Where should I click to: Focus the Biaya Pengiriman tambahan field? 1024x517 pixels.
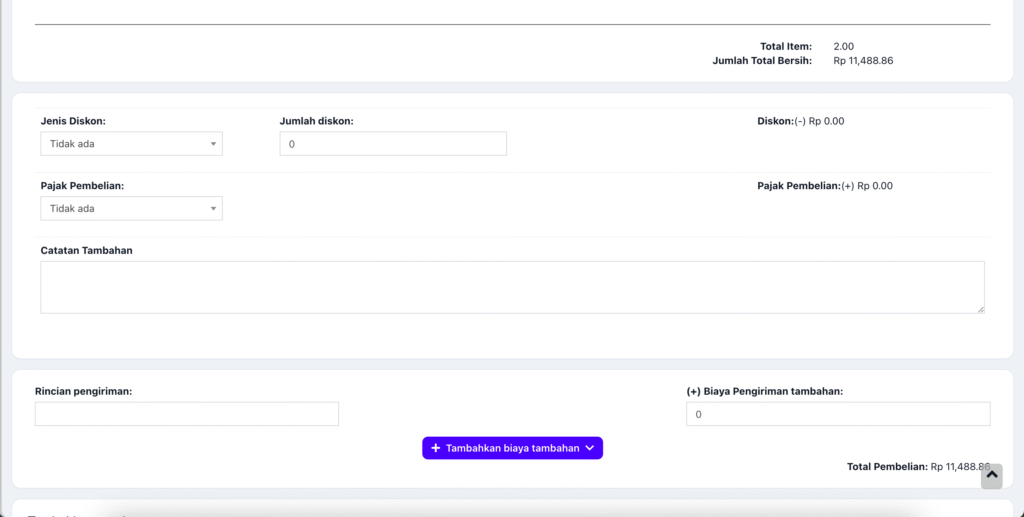838,414
